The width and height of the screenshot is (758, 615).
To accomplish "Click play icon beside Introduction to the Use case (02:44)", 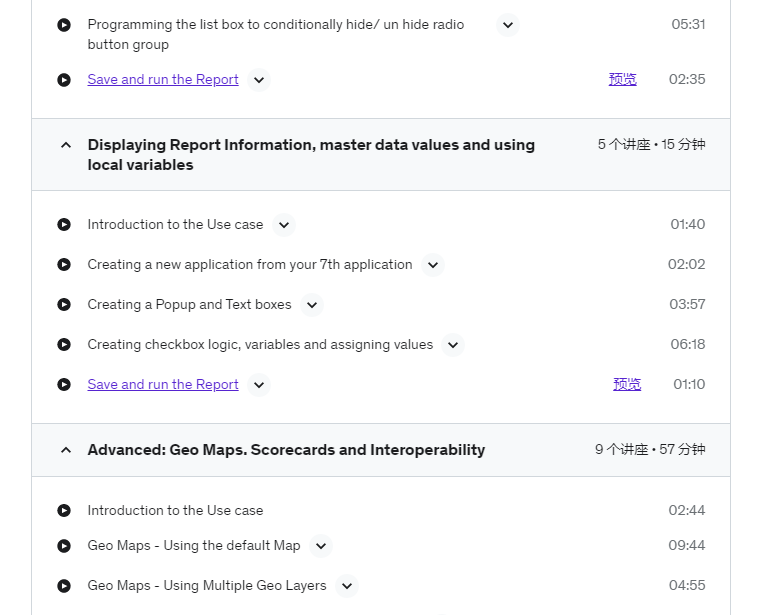I will (64, 511).
